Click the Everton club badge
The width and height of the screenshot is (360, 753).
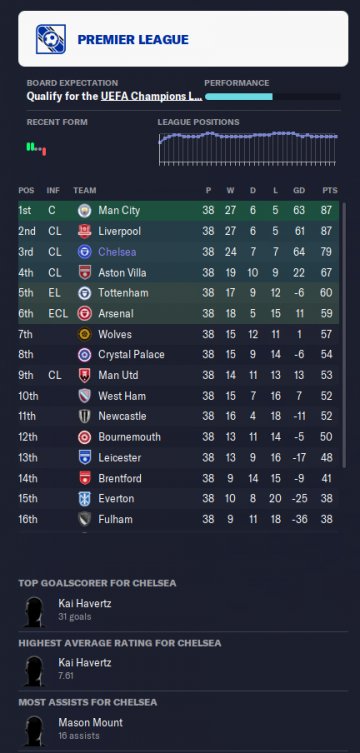click(84, 498)
